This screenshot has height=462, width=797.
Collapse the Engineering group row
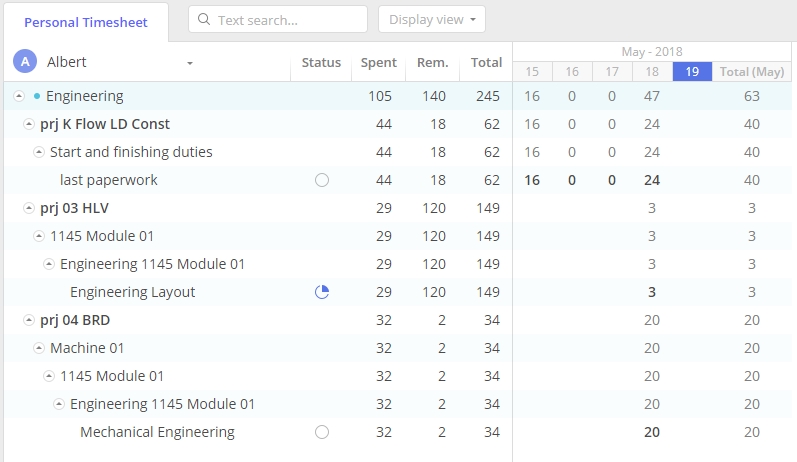point(19,97)
